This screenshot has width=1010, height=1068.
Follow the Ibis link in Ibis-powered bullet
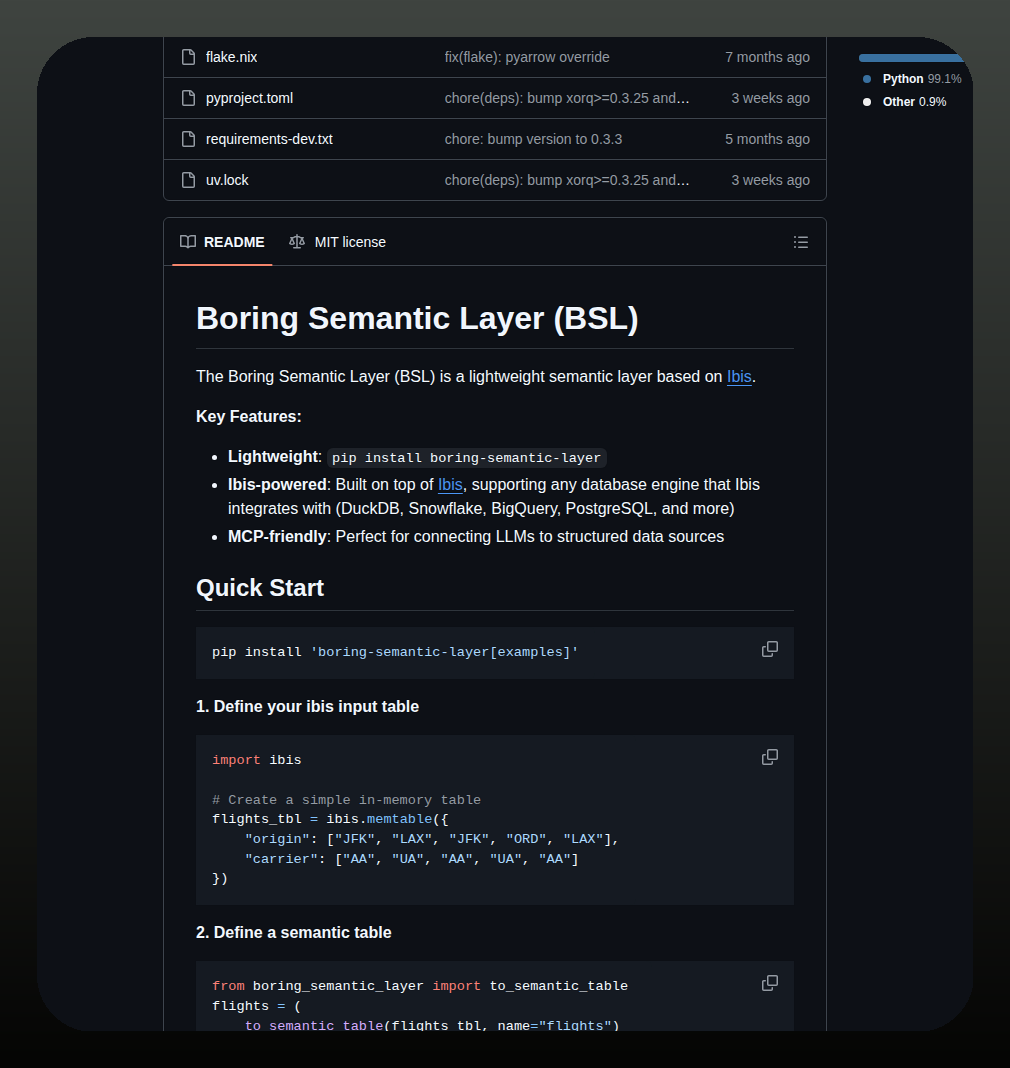coord(450,484)
